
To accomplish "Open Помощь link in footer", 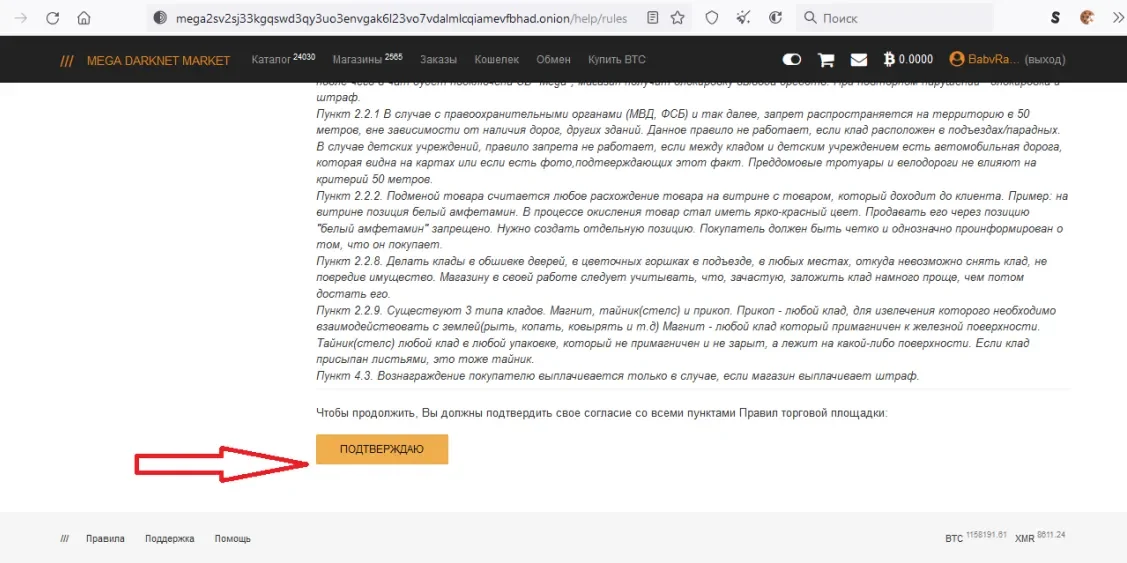I will (233, 539).
